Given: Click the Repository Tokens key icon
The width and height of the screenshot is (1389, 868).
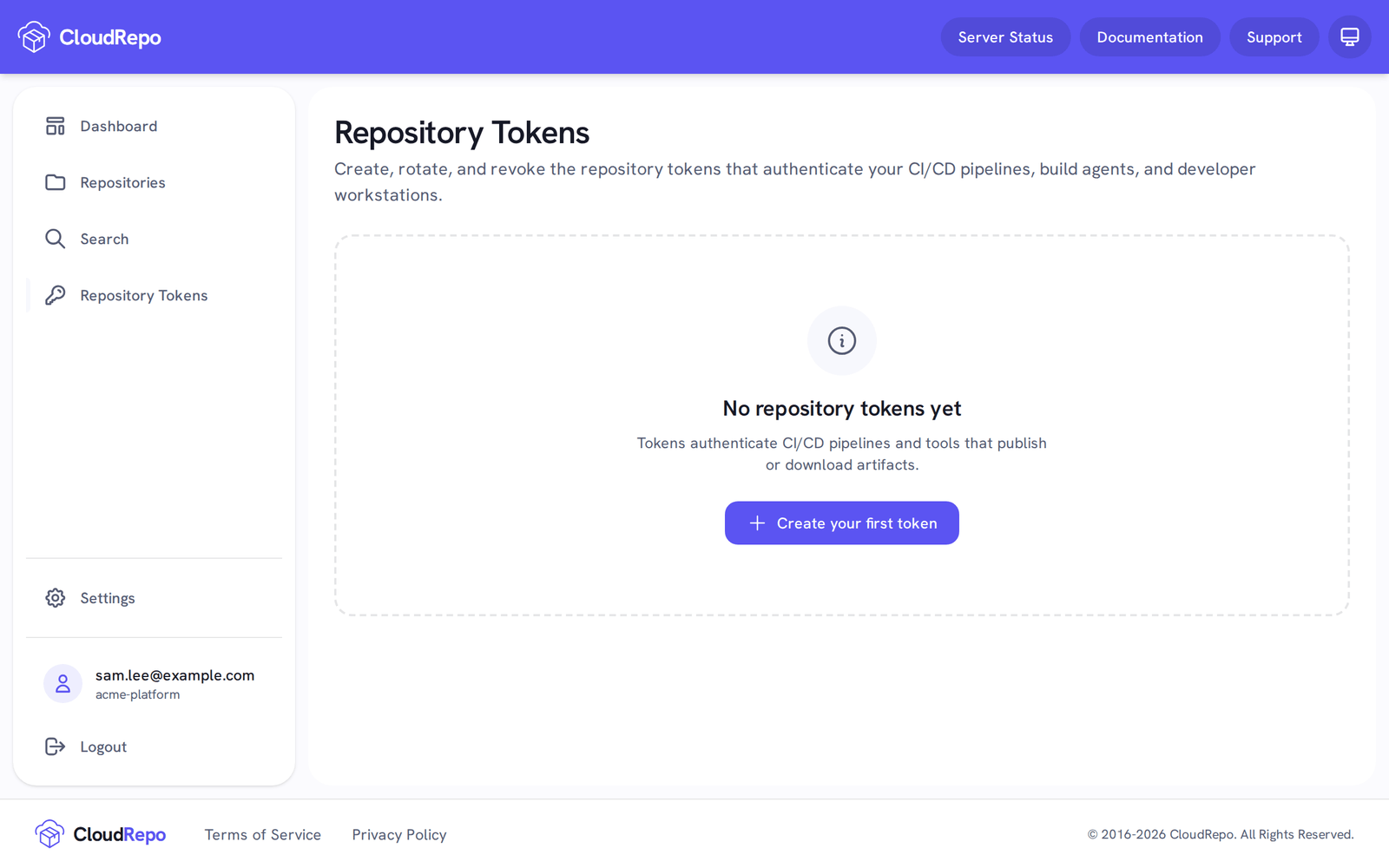Looking at the screenshot, I should [56, 295].
